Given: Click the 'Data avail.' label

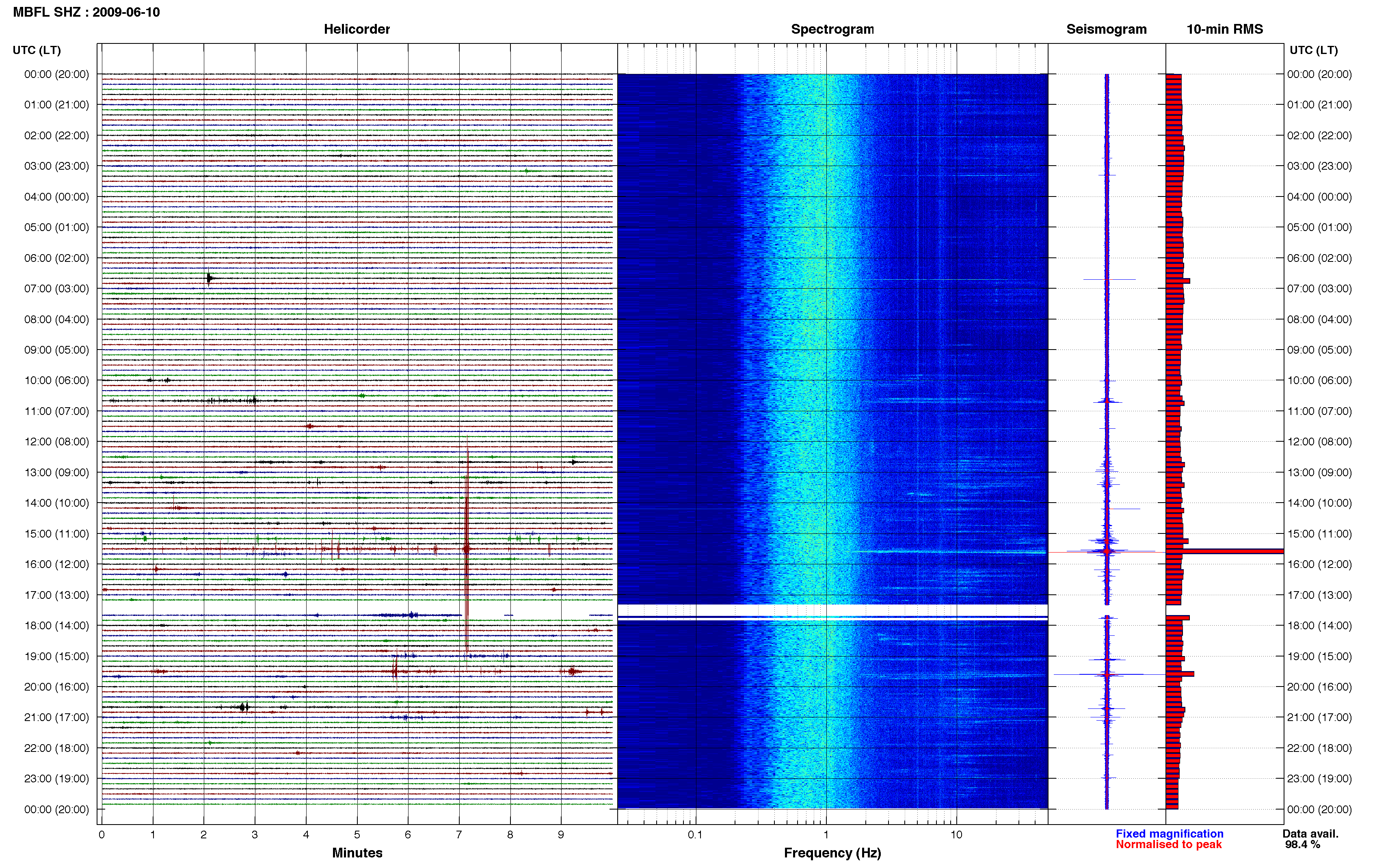Looking at the screenshot, I should click(1310, 833).
